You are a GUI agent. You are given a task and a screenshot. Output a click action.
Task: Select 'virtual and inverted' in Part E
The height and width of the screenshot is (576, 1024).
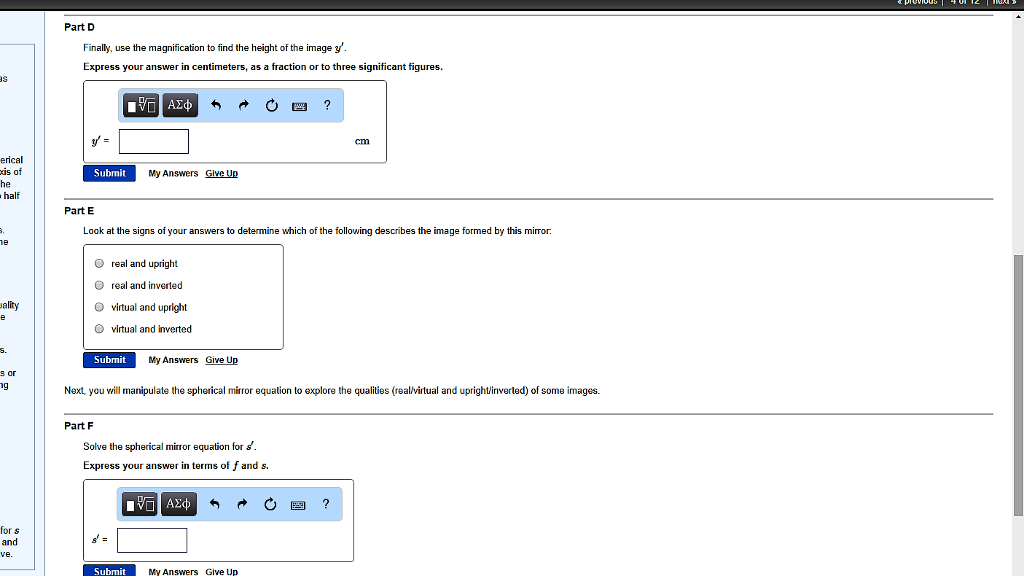click(x=99, y=329)
